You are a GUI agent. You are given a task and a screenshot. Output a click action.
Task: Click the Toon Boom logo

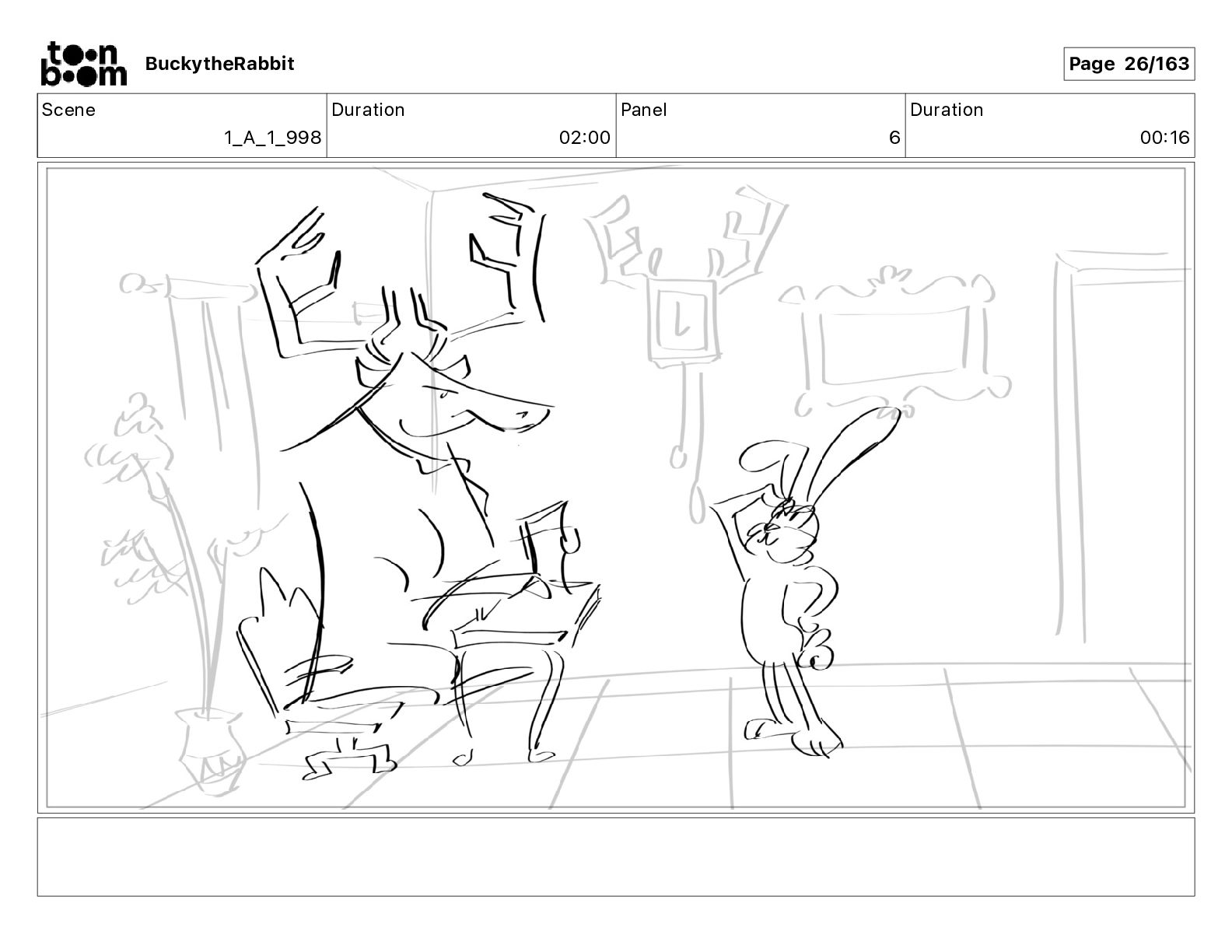(x=83, y=64)
